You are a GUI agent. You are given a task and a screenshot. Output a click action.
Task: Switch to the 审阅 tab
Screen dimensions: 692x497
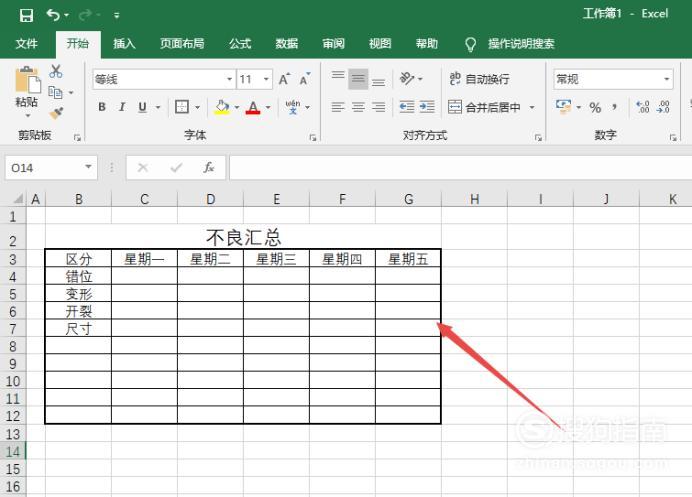(x=333, y=43)
